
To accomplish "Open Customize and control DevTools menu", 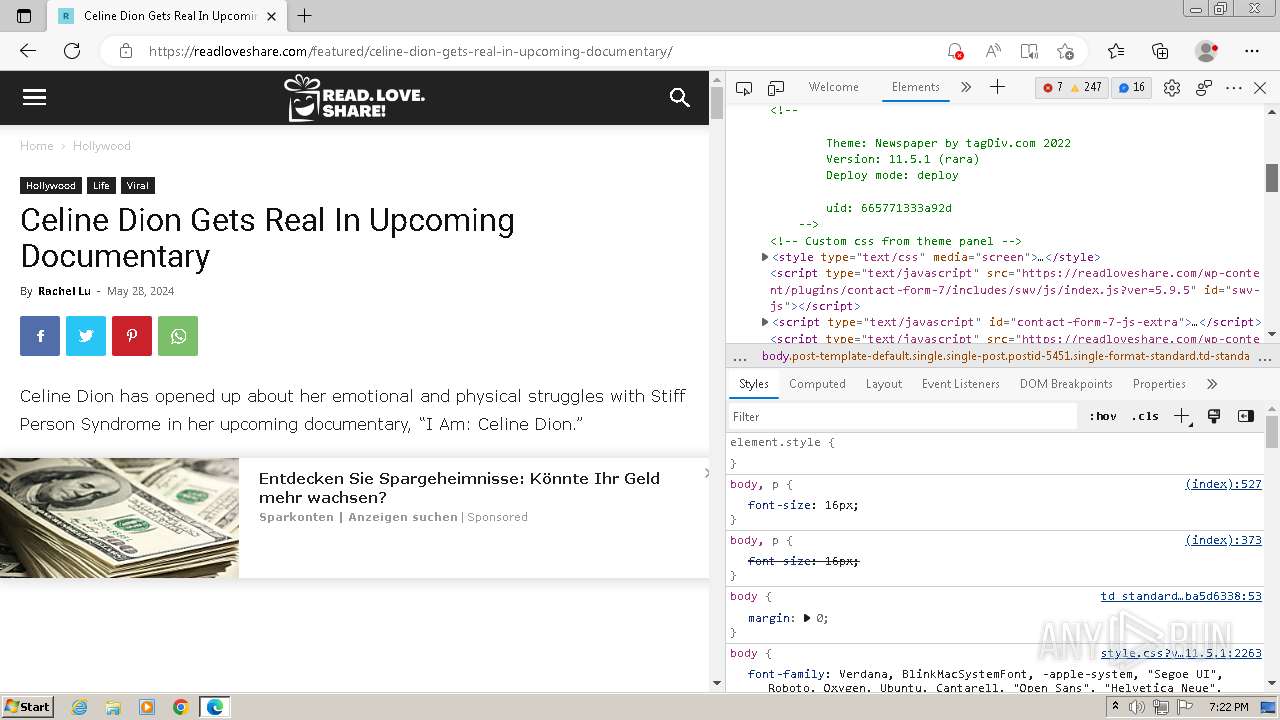I will point(1234,88).
